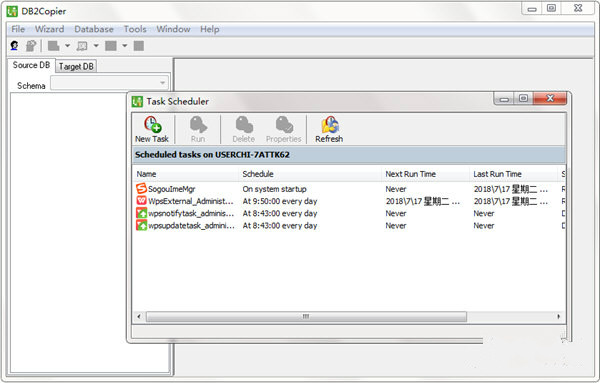Open the Help menu
The height and width of the screenshot is (383, 600).
point(209,29)
